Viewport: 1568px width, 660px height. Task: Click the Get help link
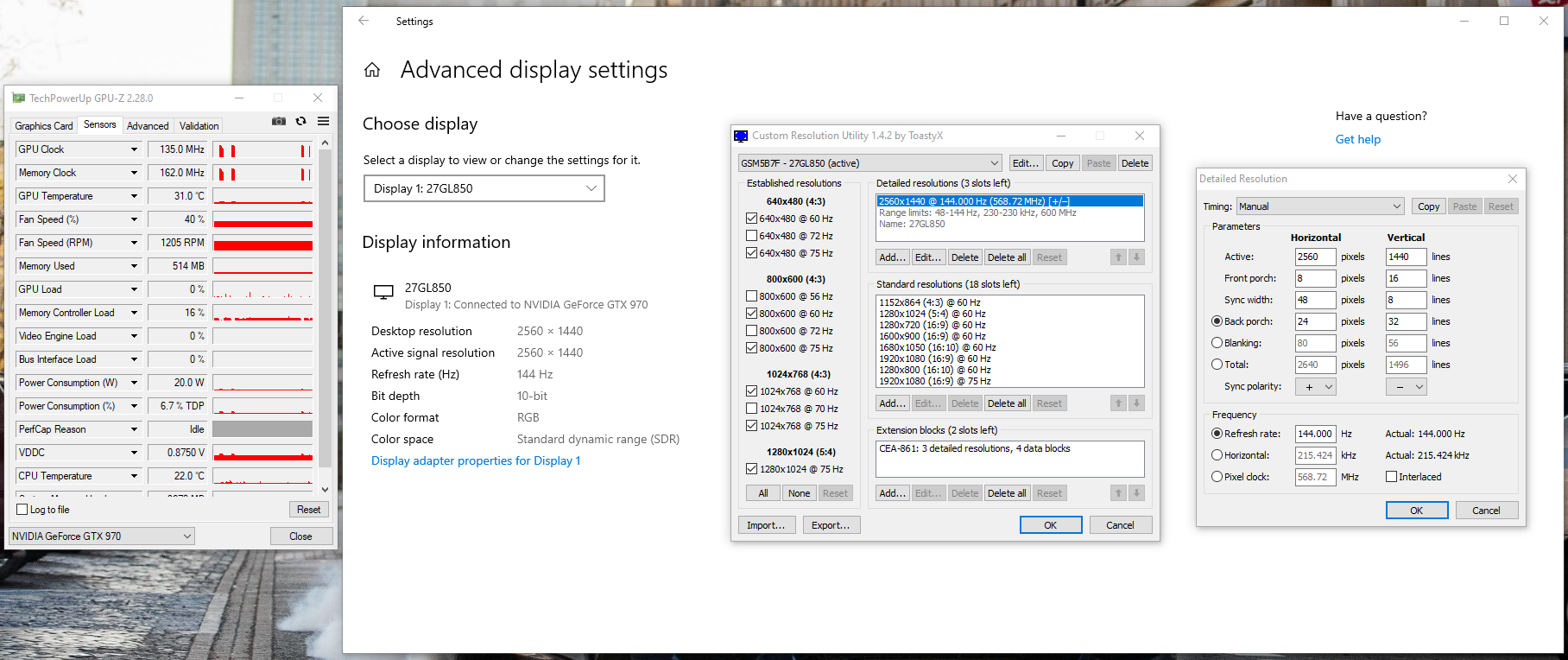click(x=1358, y=139)
